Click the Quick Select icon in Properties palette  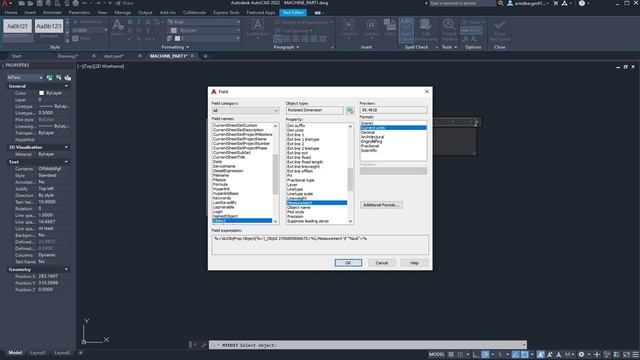[x=67, y=78]
